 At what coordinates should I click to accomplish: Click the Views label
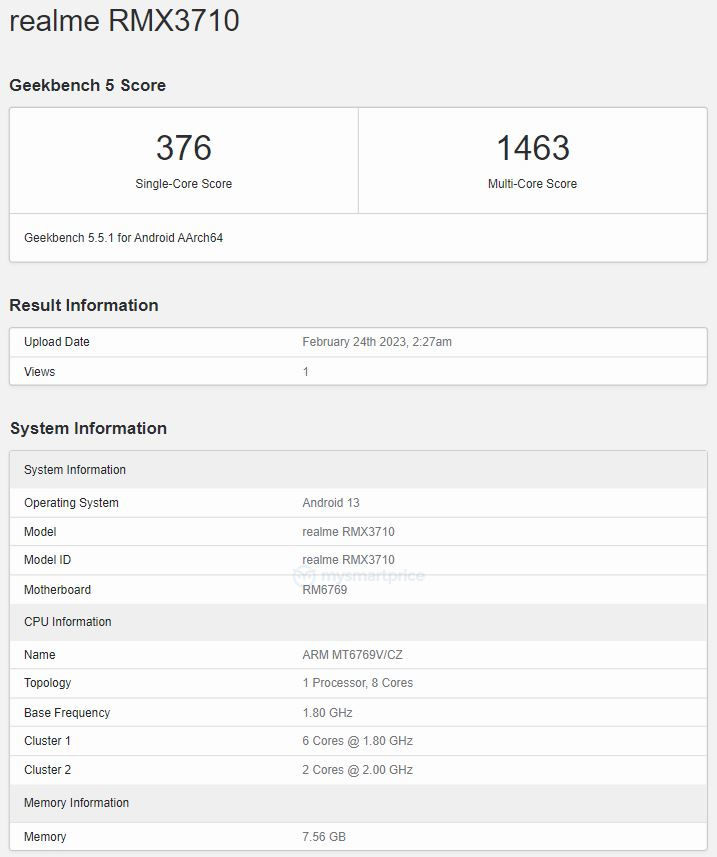pyautogui.click(x=39, y=372)
